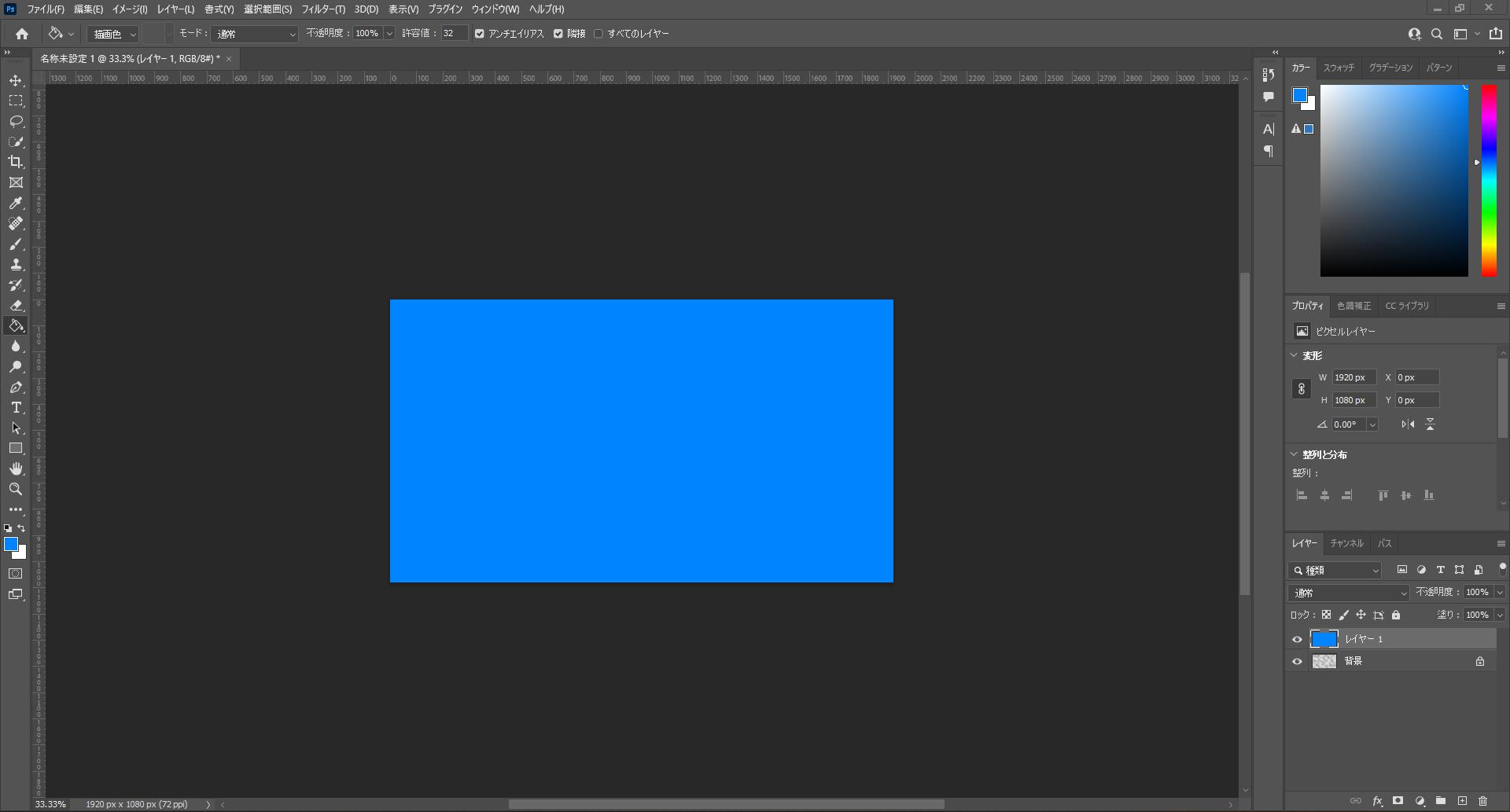The height and width of the screenshot is (812, 1510).
Task: Select the Crop tool
Action: tap(16, 162)
